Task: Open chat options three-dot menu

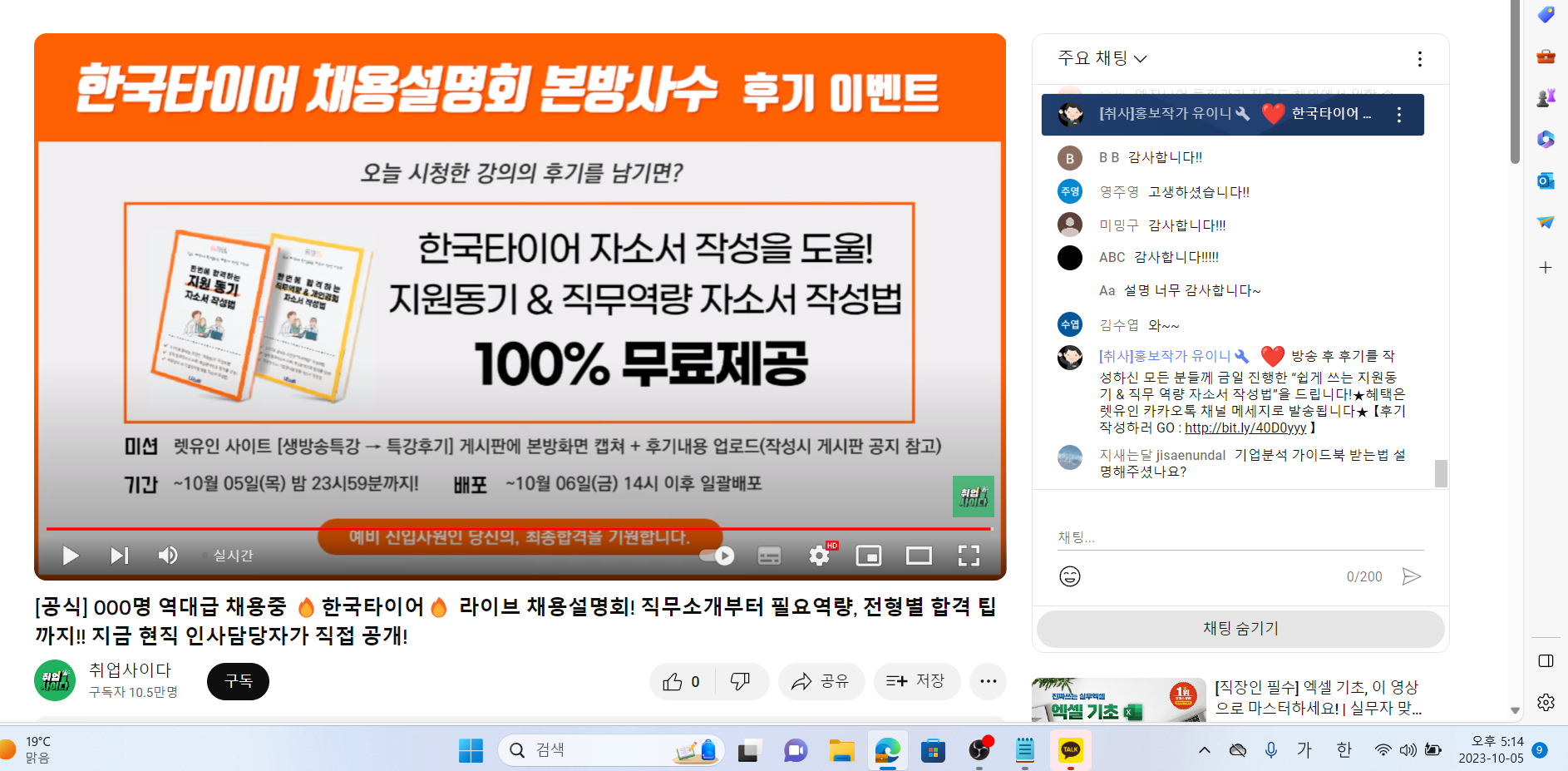Action: [x=1420, y=58]
